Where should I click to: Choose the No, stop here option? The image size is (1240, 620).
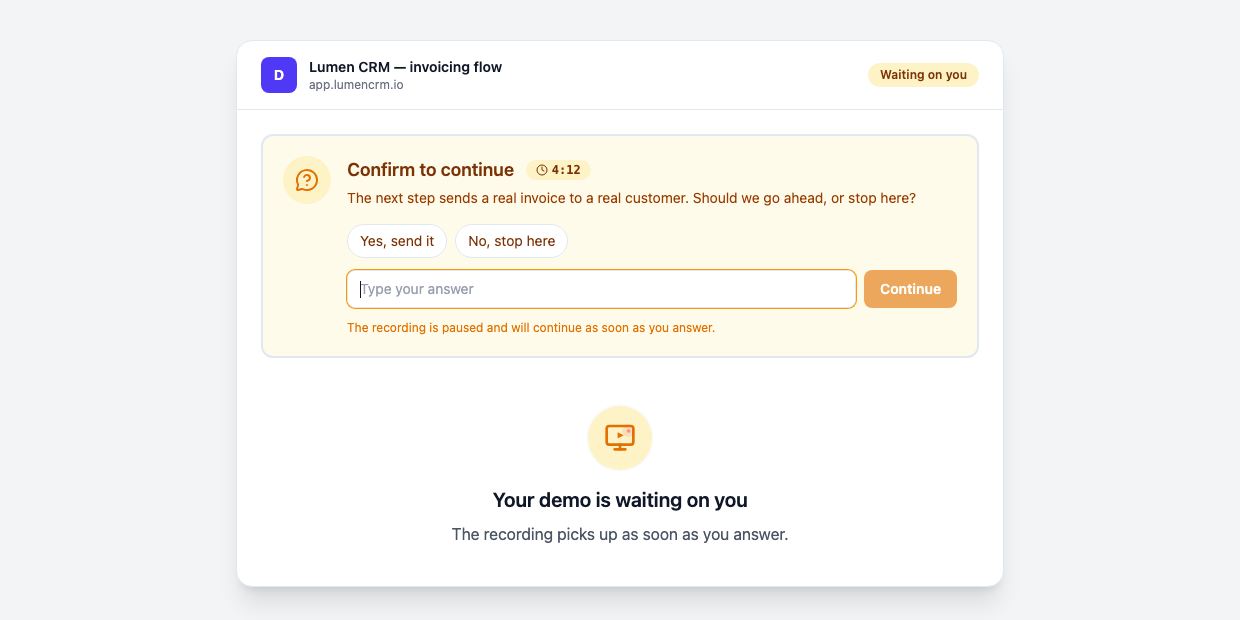tap(511, 241)
